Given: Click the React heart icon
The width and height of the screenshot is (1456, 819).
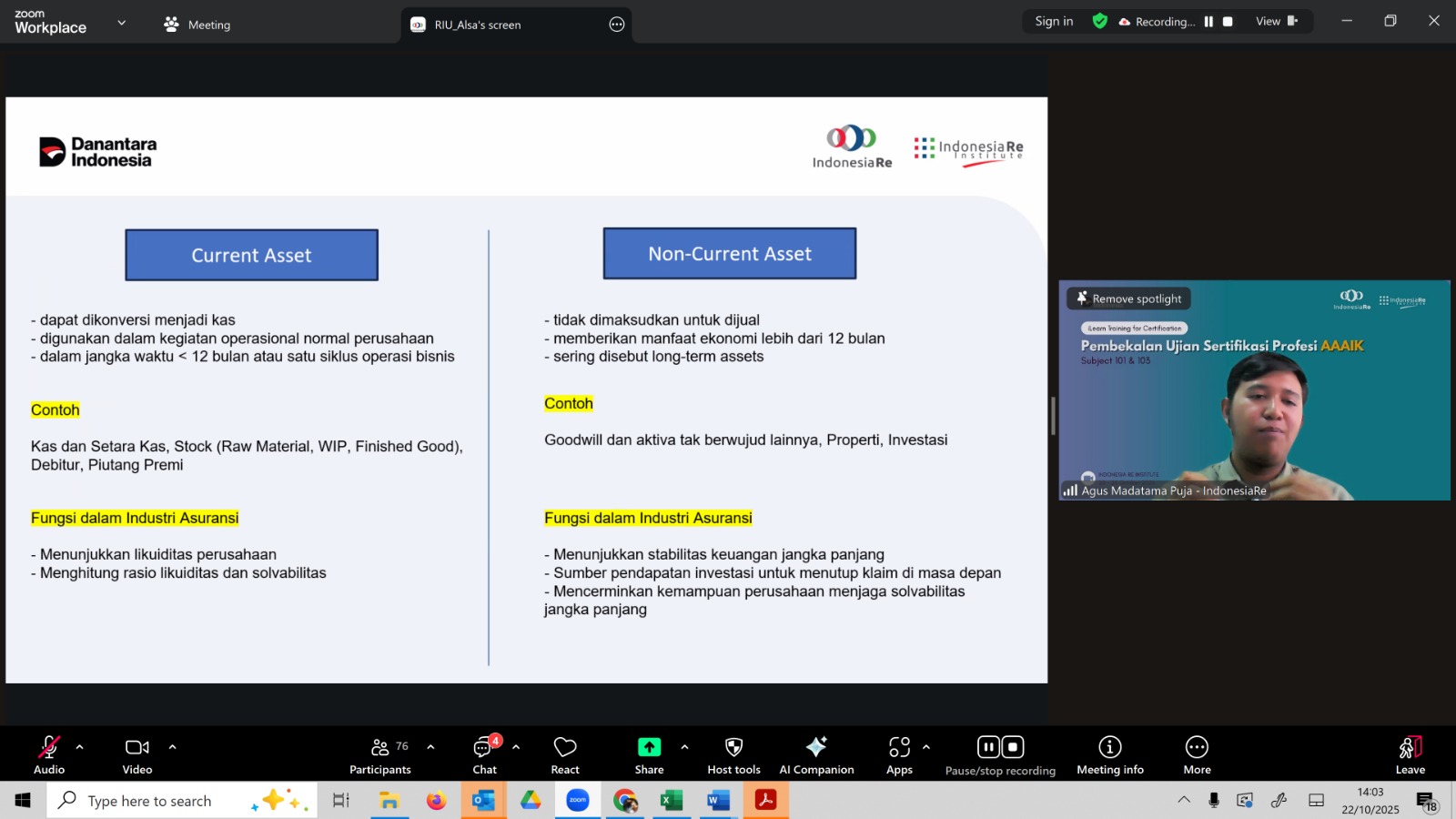Looking at the screenshot, I should coord(564,754).
